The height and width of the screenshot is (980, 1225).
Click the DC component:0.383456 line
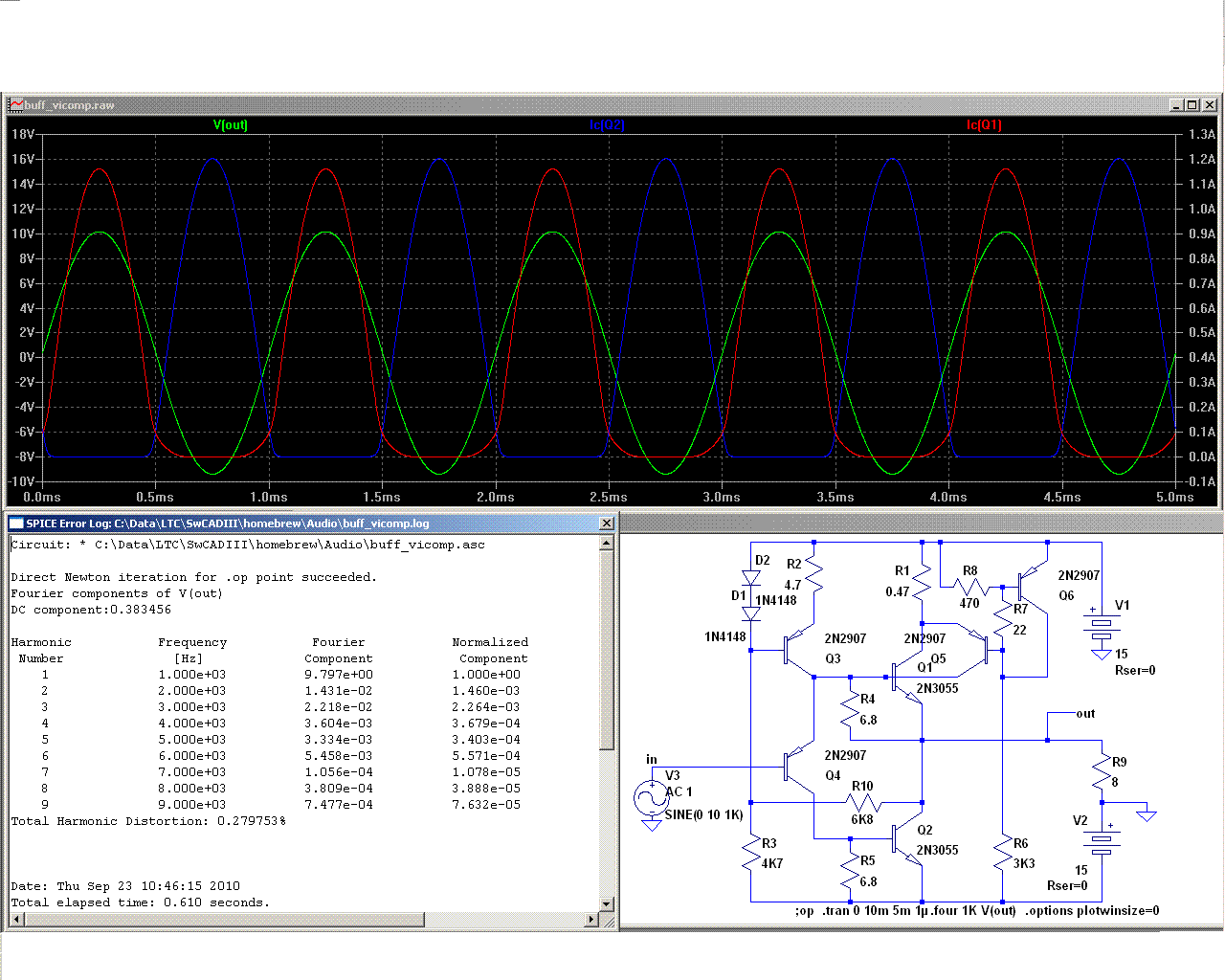tap(91, 610)
